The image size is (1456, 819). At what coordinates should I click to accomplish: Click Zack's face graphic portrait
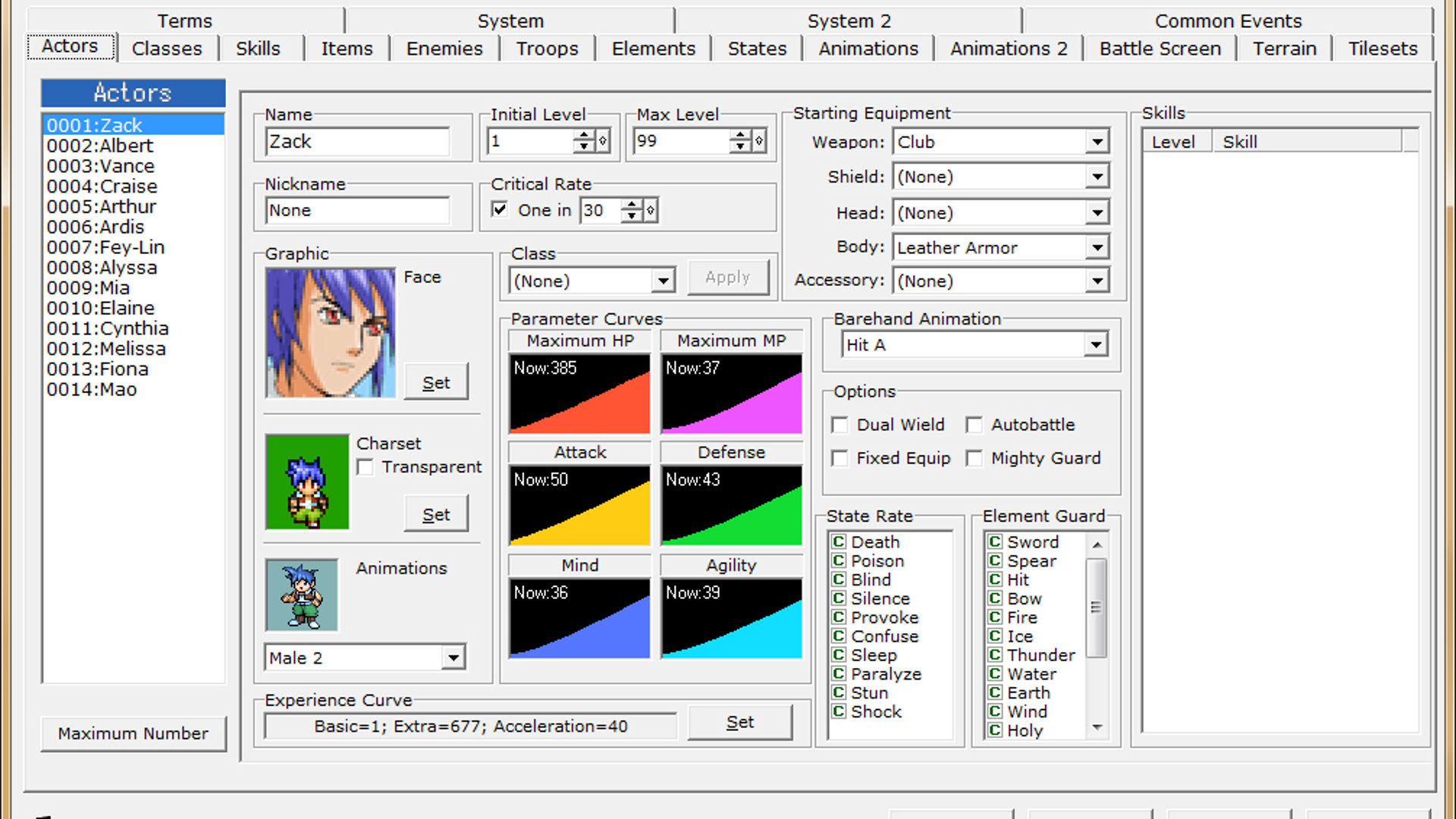pyautogui.click(x=331, y=332)
